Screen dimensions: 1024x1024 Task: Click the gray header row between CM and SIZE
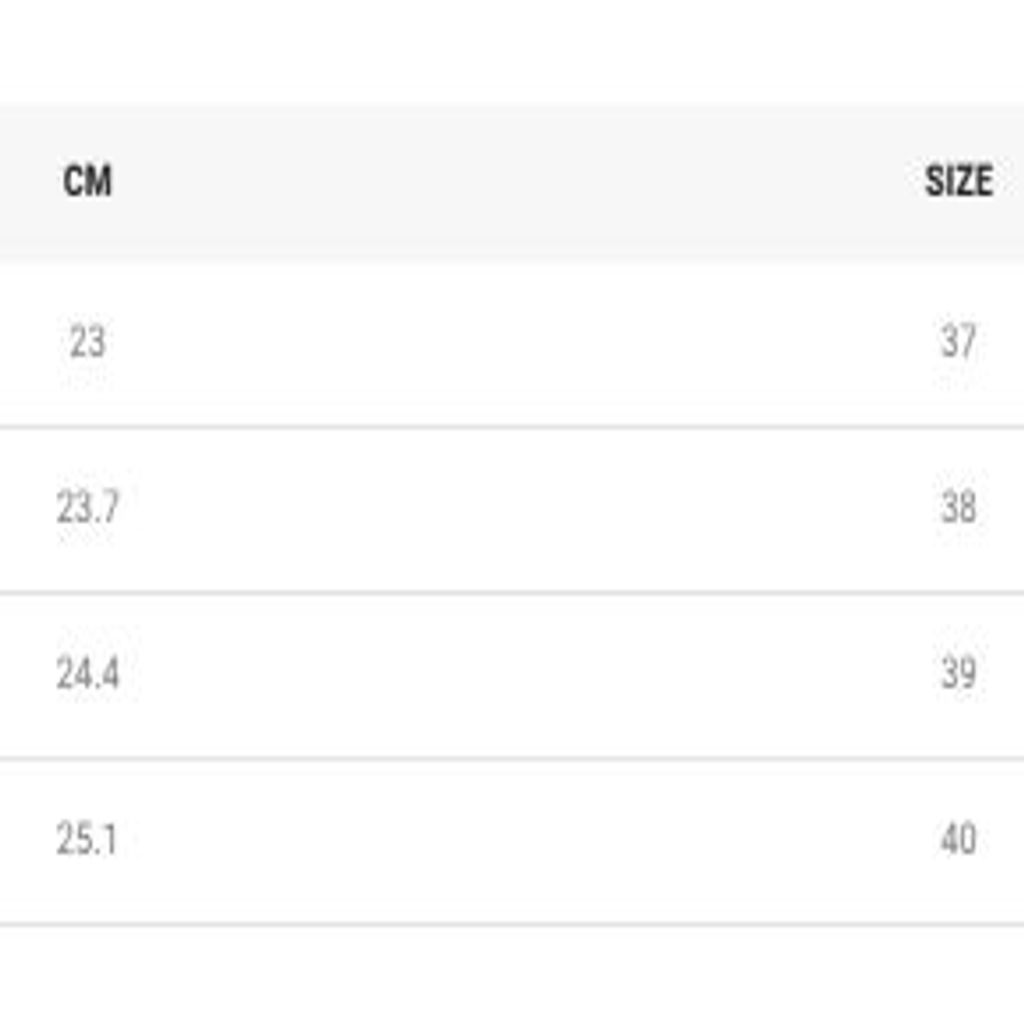point(512,181)
